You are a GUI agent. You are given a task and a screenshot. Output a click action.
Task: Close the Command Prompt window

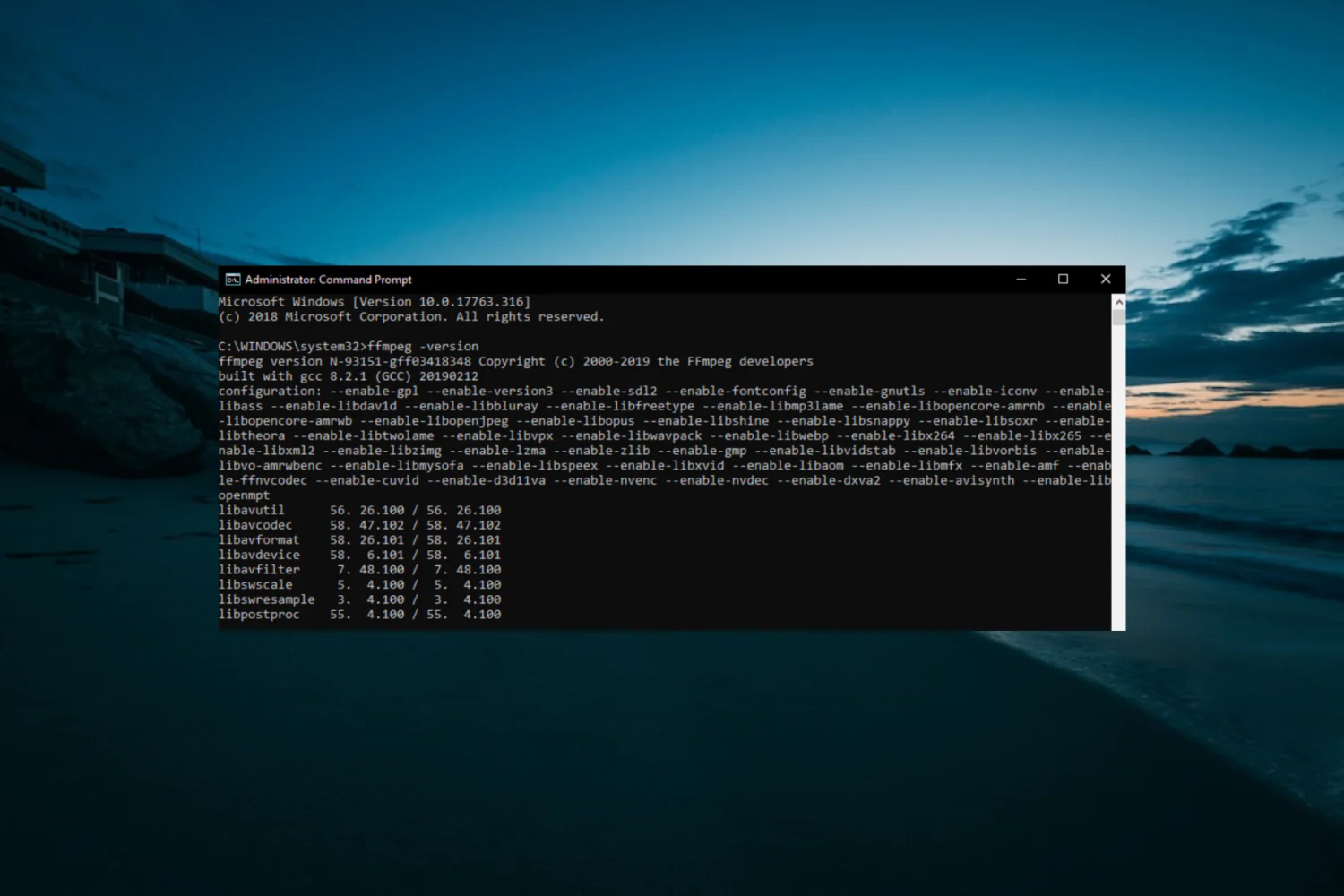point(1106,279)
